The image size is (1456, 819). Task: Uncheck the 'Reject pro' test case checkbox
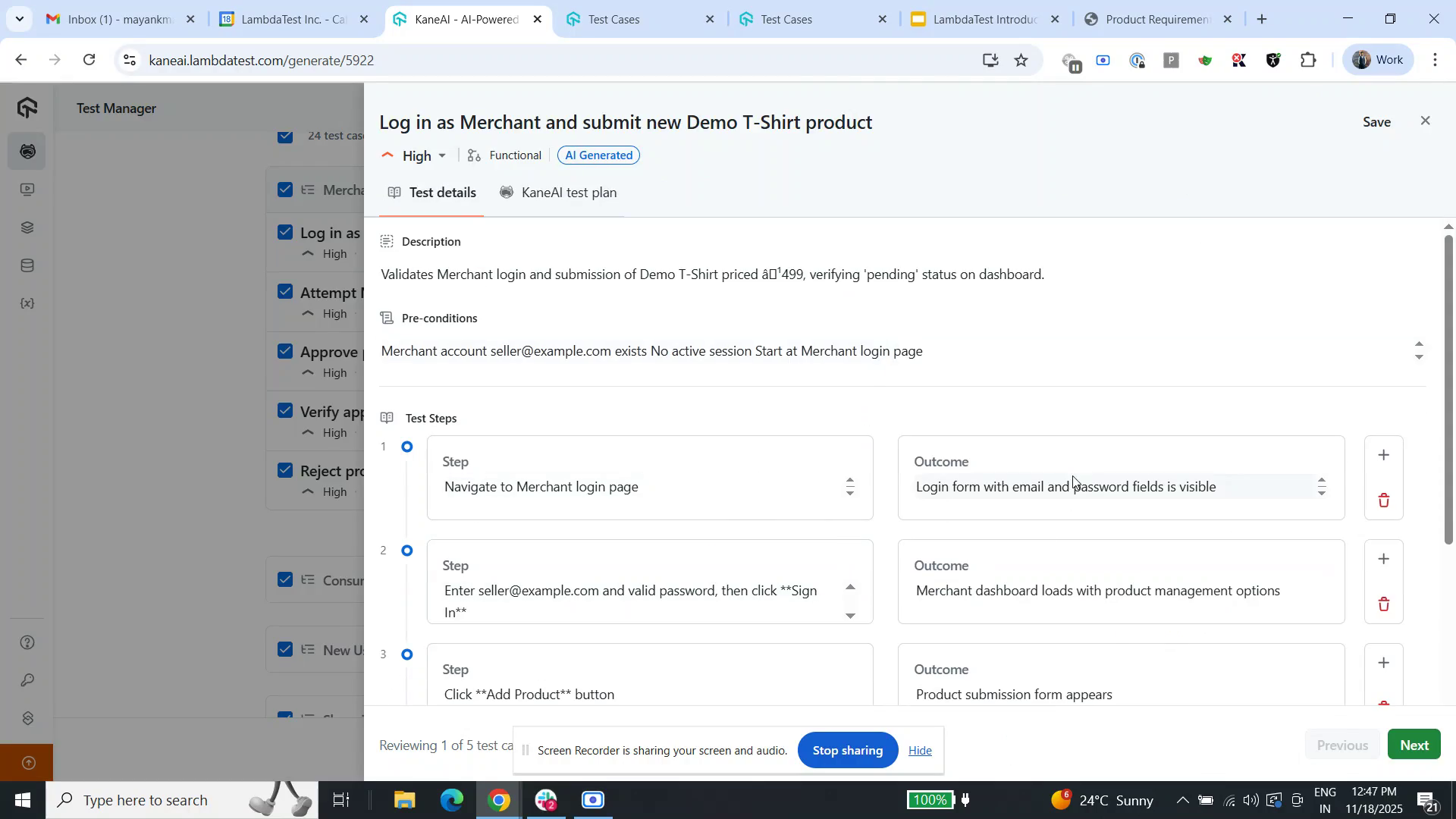tap(286, 469)
